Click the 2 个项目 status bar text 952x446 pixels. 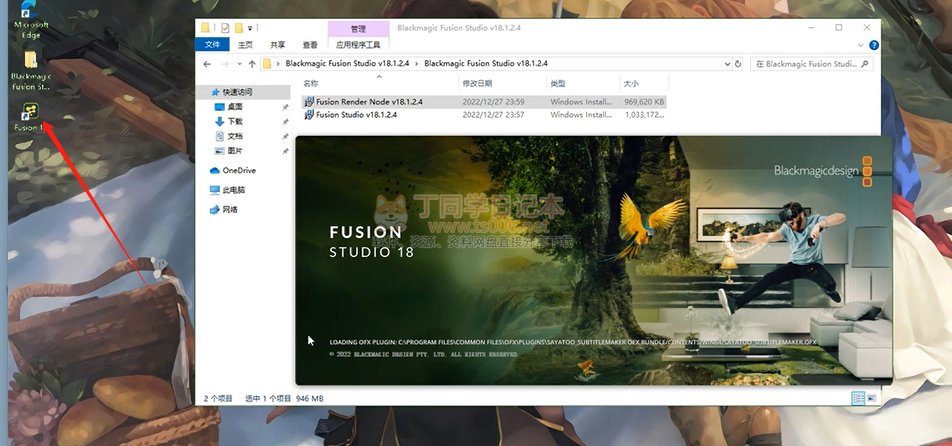(218, 399)
